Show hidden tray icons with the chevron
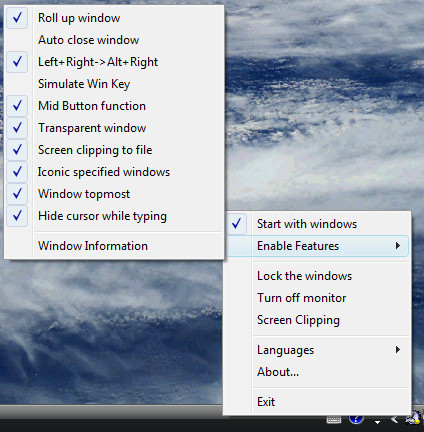Screen dimensions: 424x432 click(x=395, y=419)
